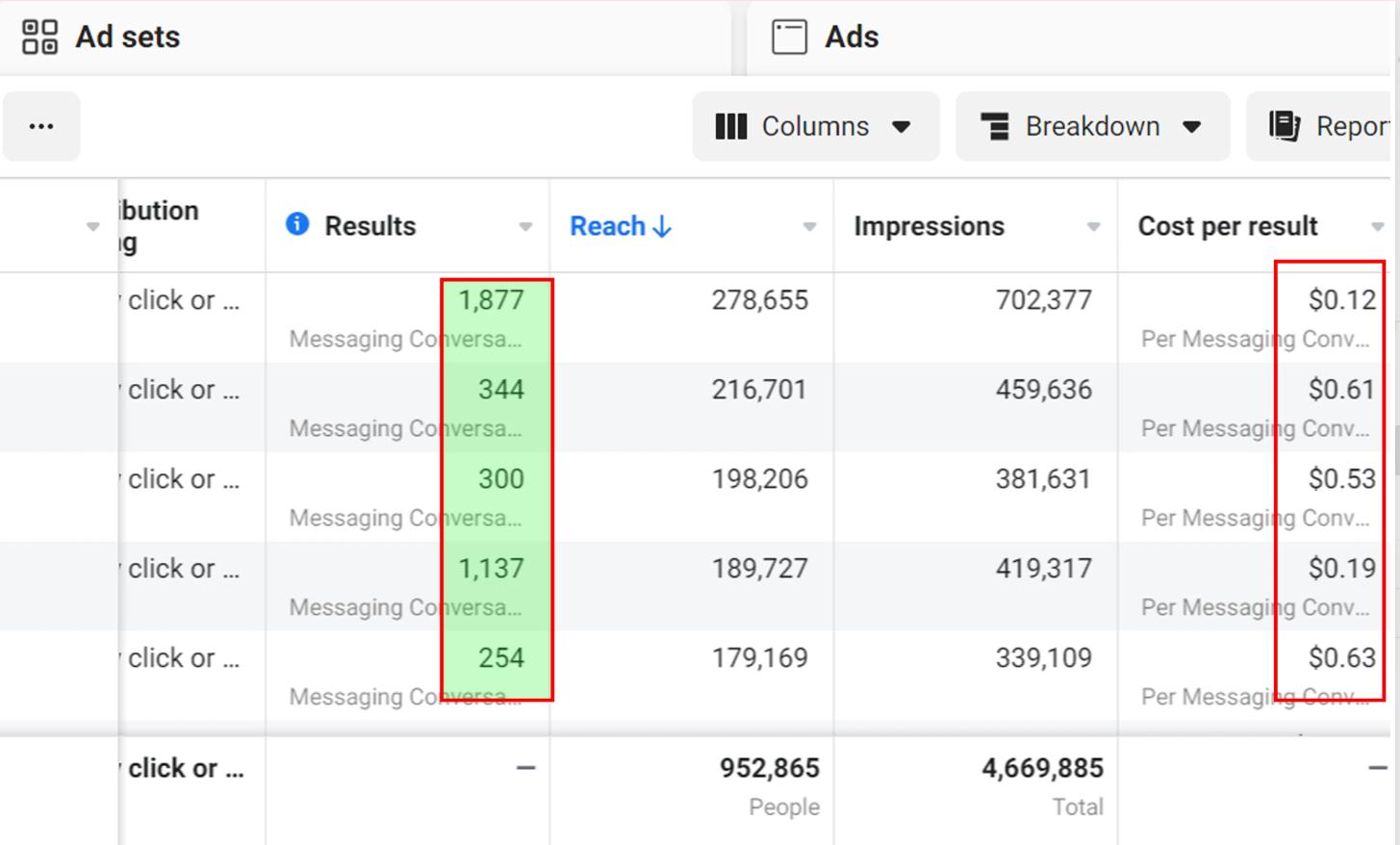The image size is (1400, 845).
Task: Click the Breakdown stacked-lines icon
Action: pyautogui.click(x=995, y=127)
